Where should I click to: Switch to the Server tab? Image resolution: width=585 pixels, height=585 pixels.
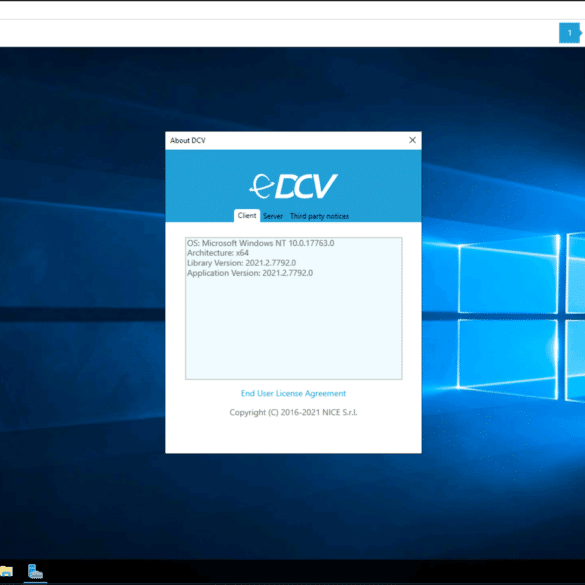pos(273,216)
